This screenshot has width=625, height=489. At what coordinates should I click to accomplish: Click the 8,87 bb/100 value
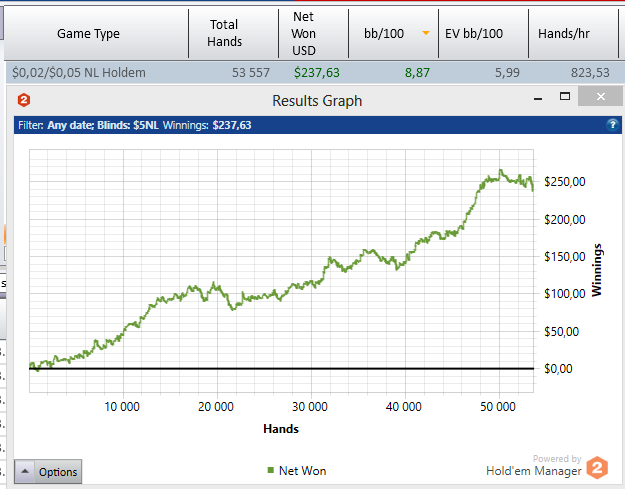(x=417, y=73)
